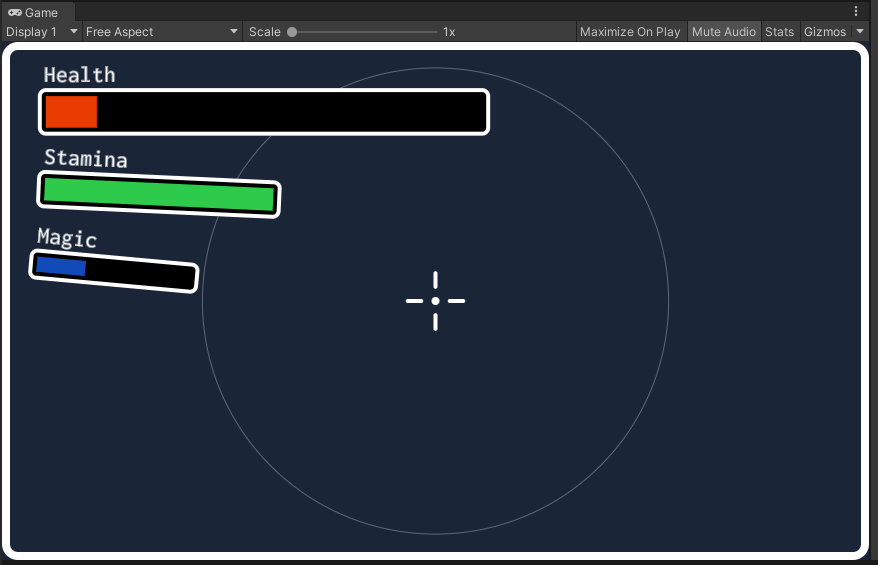Toggle Mute Audio

coord(723,32)
